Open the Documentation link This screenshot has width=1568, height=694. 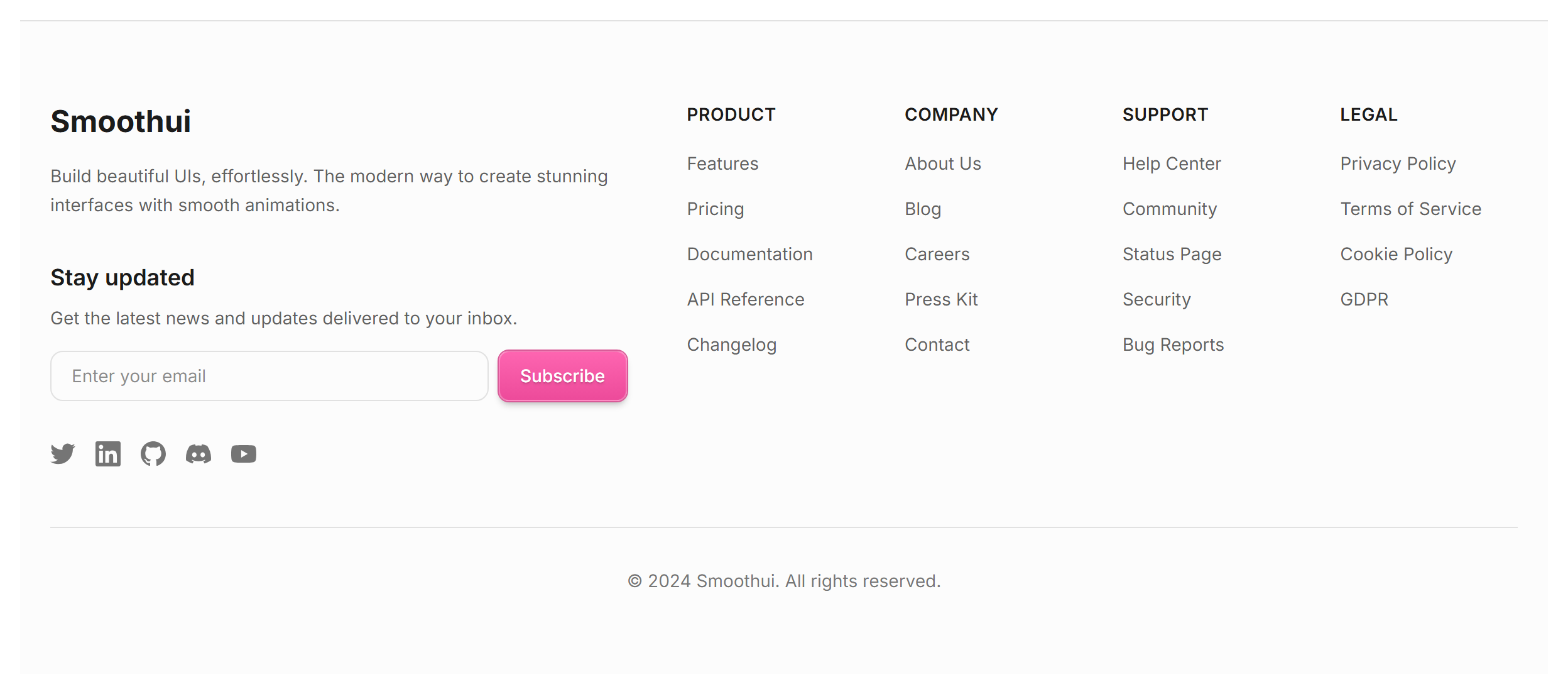[x=750, y=254]
